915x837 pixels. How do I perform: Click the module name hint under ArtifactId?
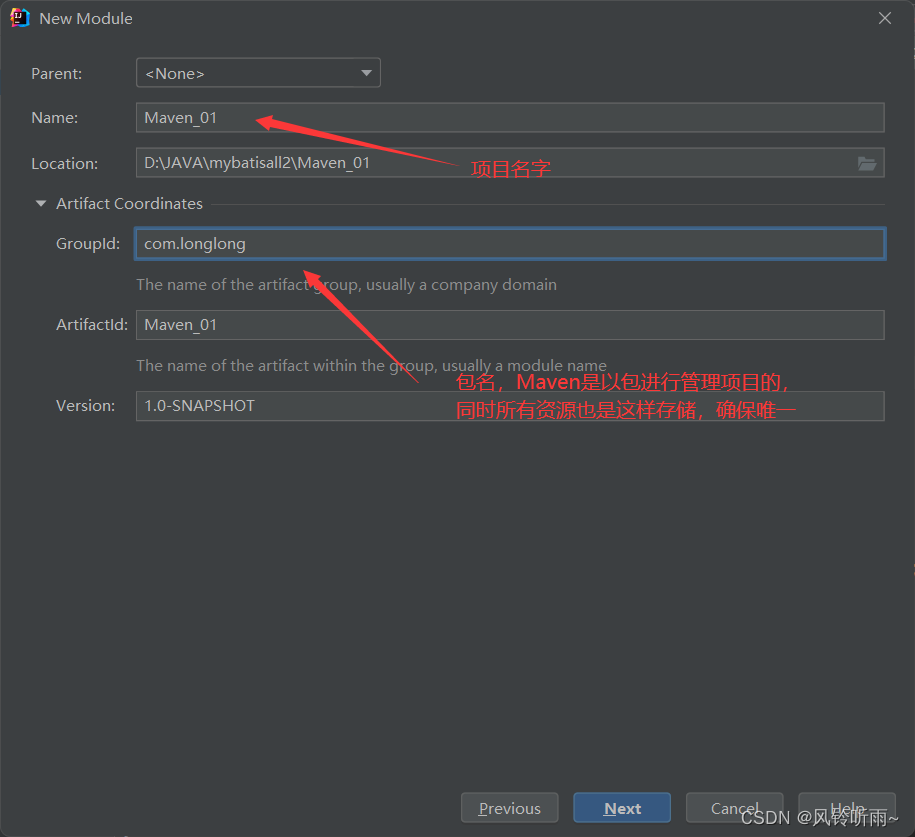tap(371, 366)
